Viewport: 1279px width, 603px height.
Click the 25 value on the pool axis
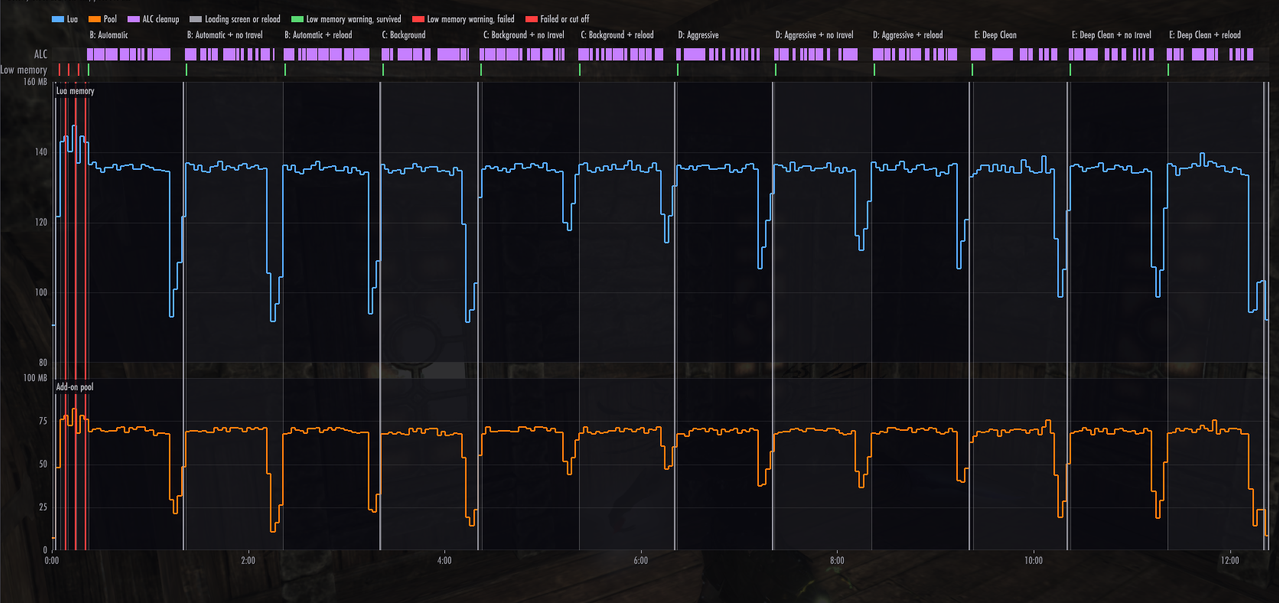coord(43,507)
